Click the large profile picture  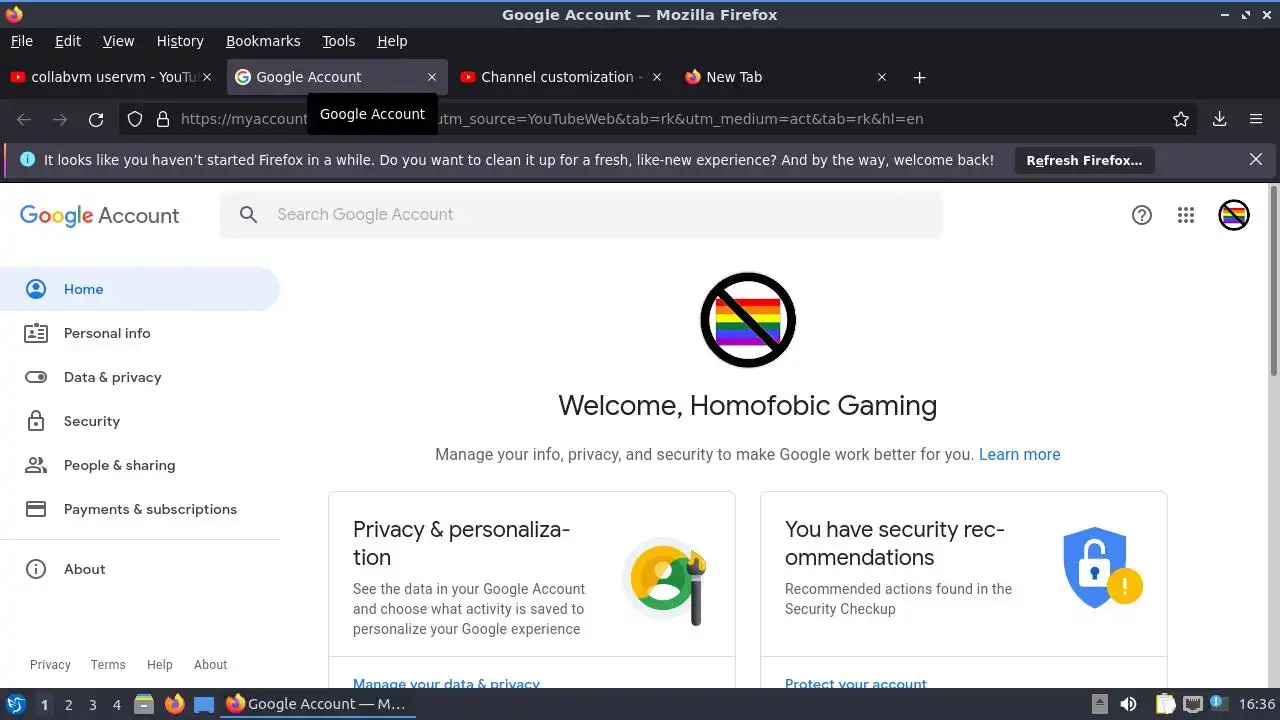748,320
